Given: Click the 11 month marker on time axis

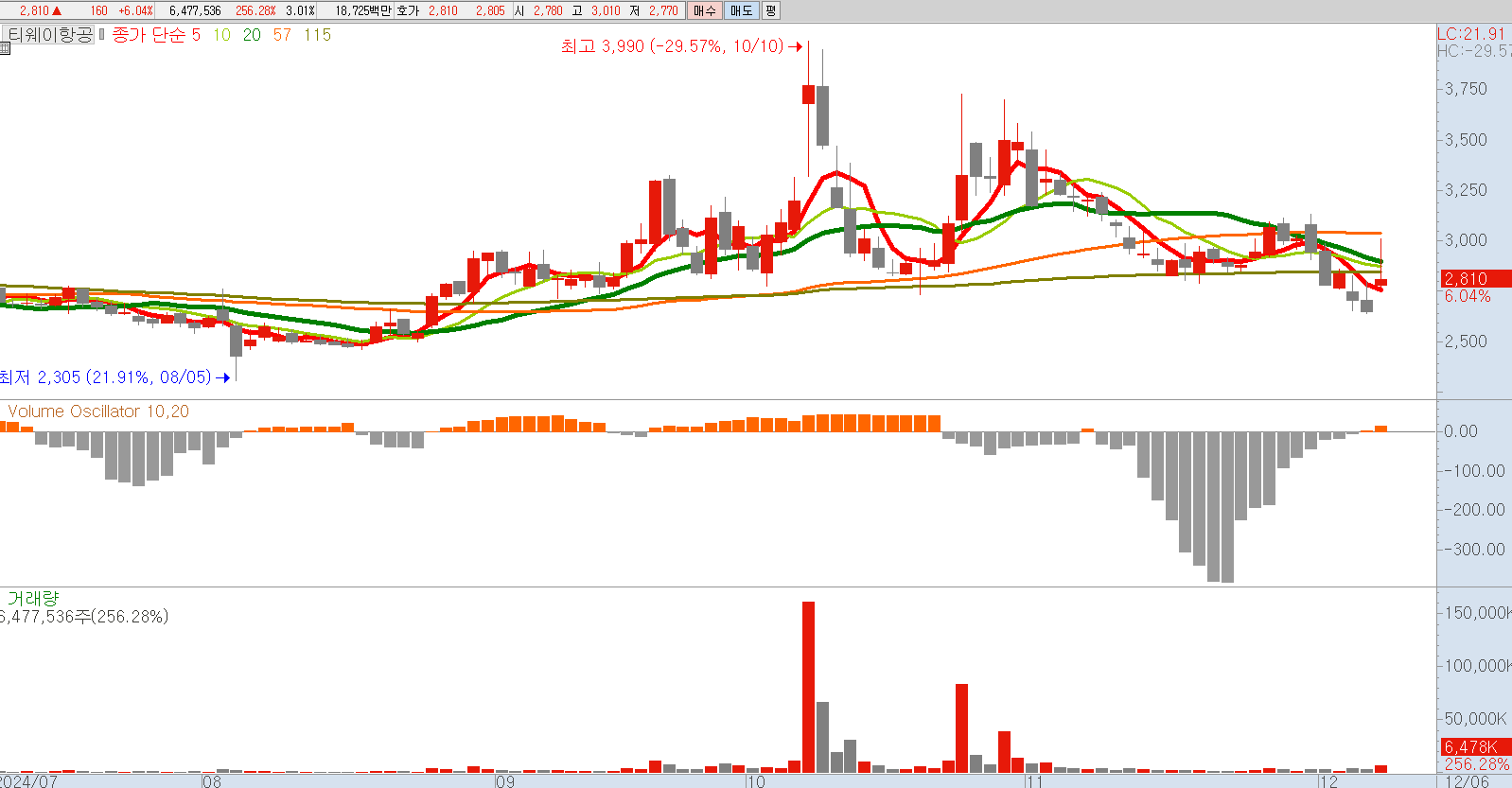Looking at the screenshot, I should [1034, 781].
